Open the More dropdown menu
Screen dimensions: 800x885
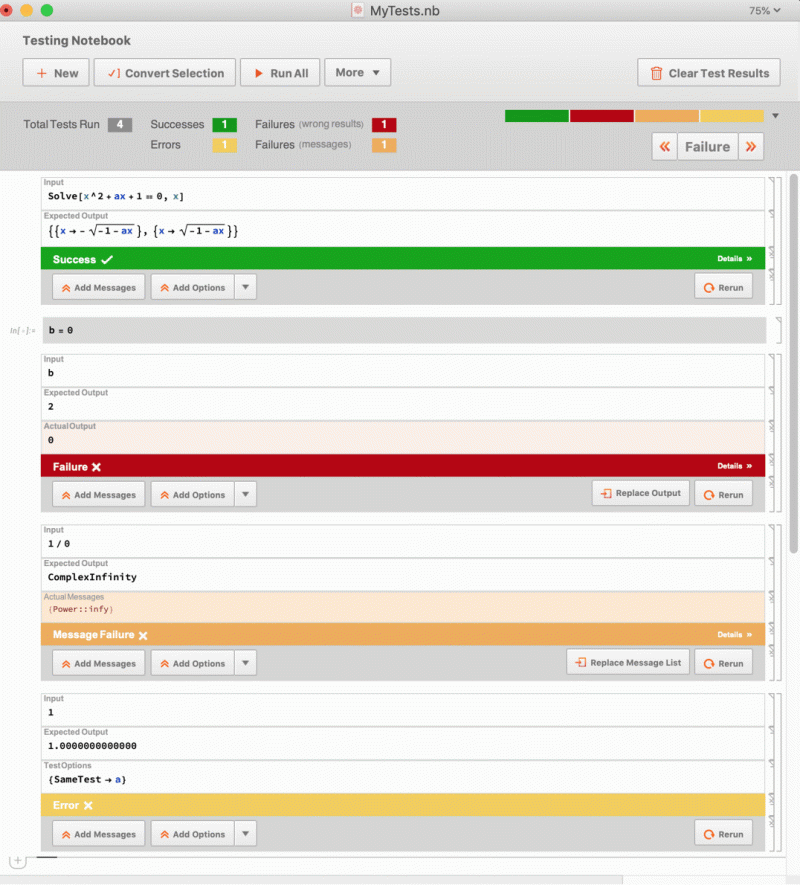pyautogui.click(x=357, y=72)
